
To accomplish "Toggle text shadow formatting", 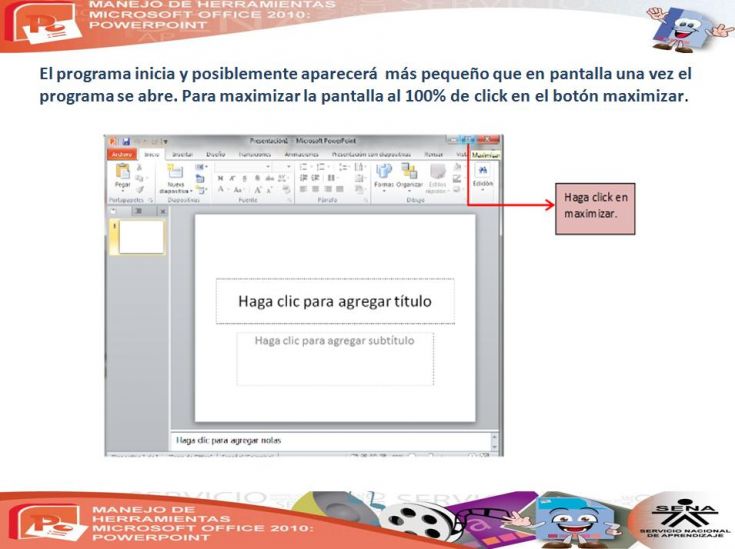I will 257,179.
